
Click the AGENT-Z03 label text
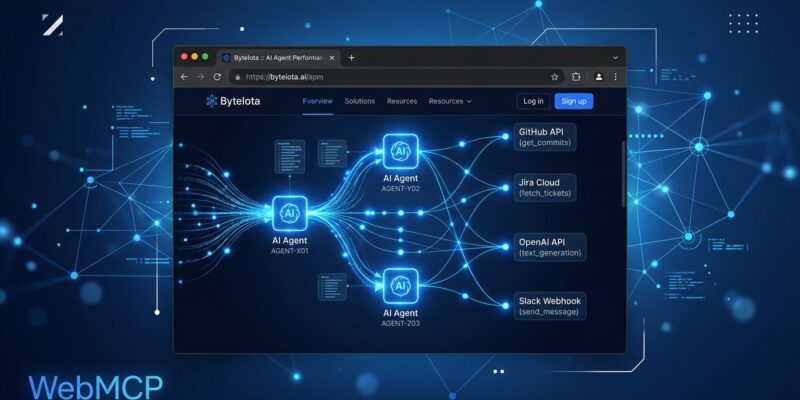(401, 323)
